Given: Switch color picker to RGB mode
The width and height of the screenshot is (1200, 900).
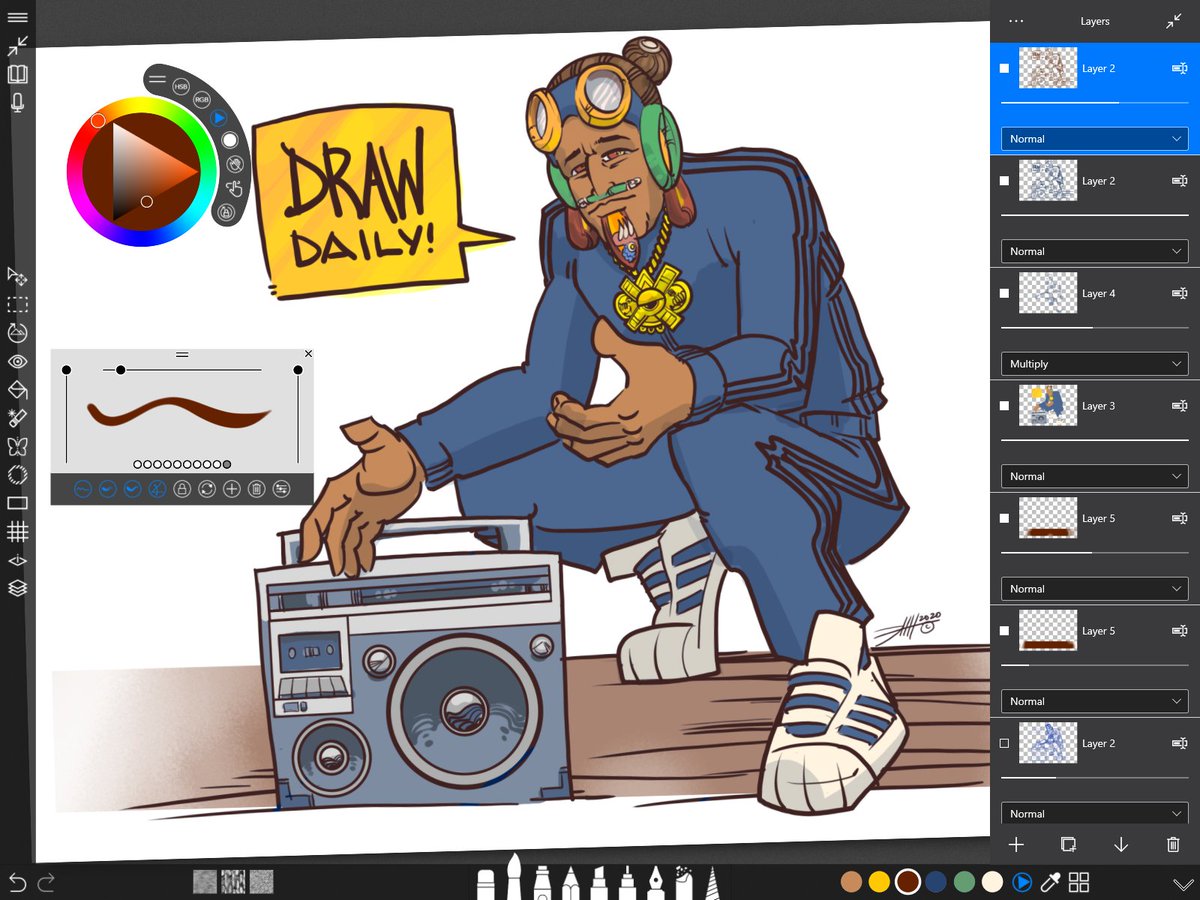Looking at the screenshot, I should pos(202,100).
